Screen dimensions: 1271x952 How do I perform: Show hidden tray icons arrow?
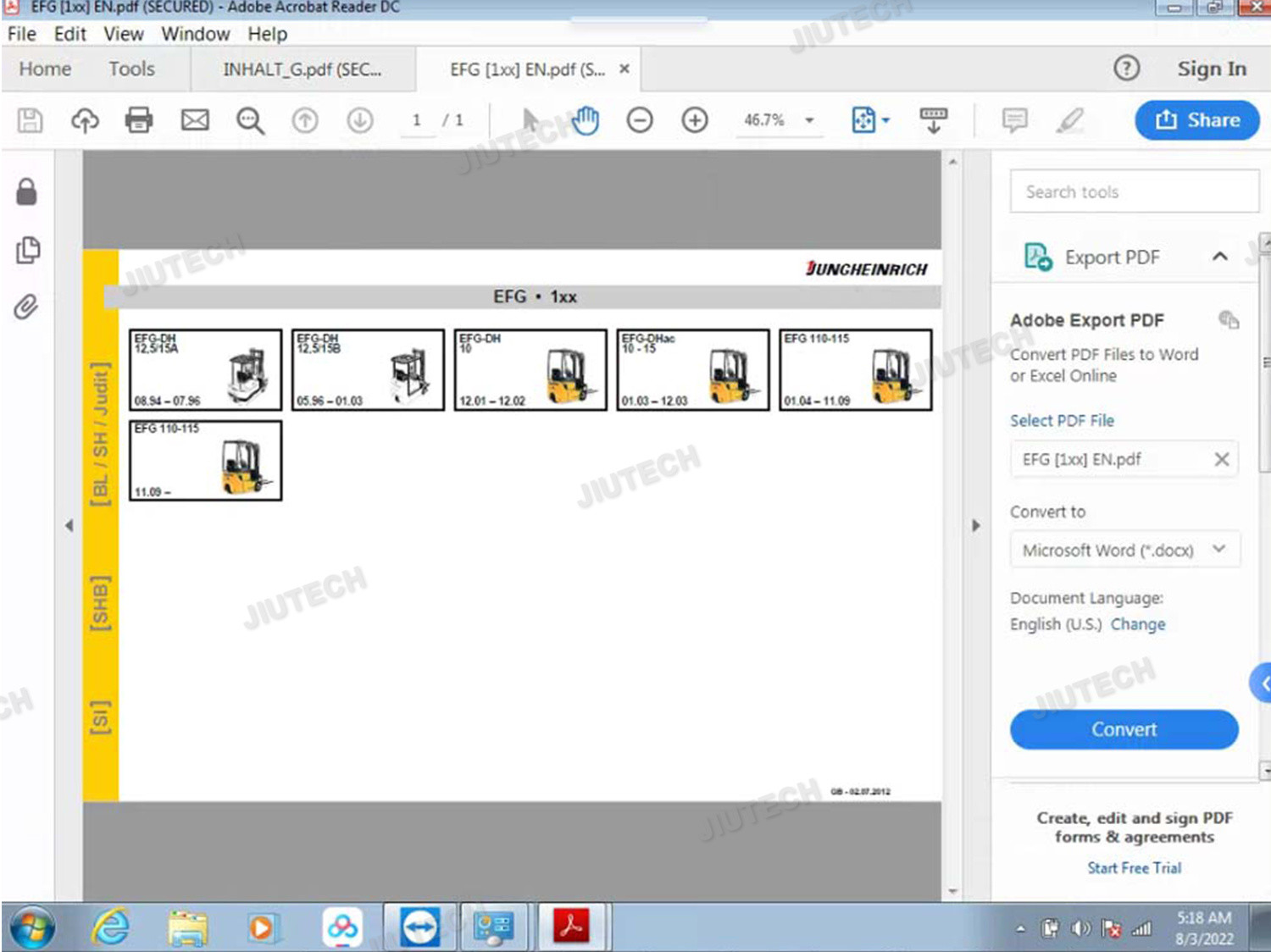tap(1020, 928)
